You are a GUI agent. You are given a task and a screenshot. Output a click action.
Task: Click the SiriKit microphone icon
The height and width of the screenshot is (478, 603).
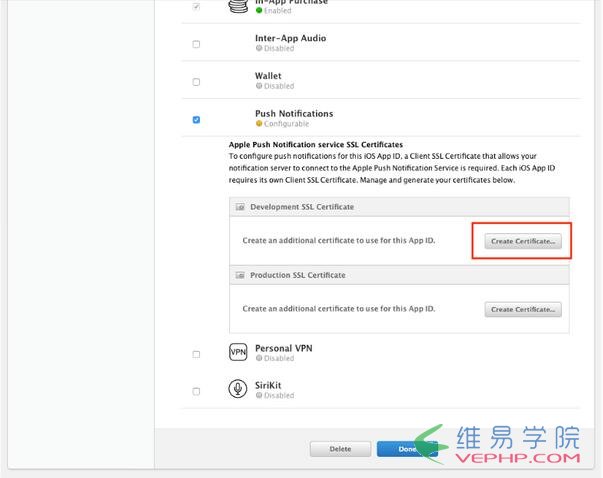click(238, 389)
